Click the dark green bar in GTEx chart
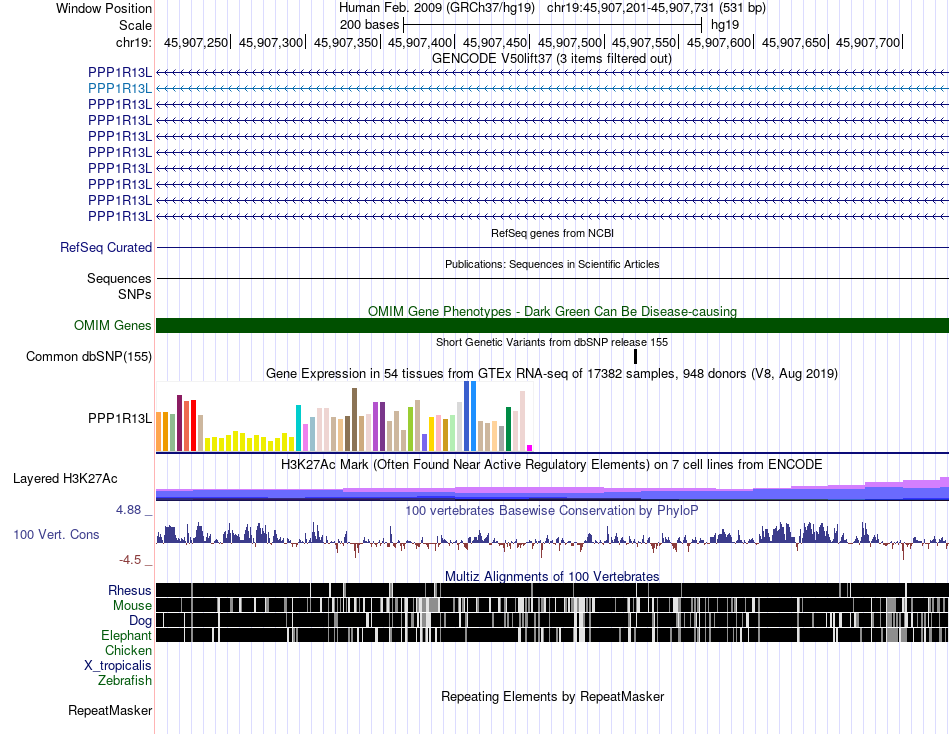 (x=508, y=429)
